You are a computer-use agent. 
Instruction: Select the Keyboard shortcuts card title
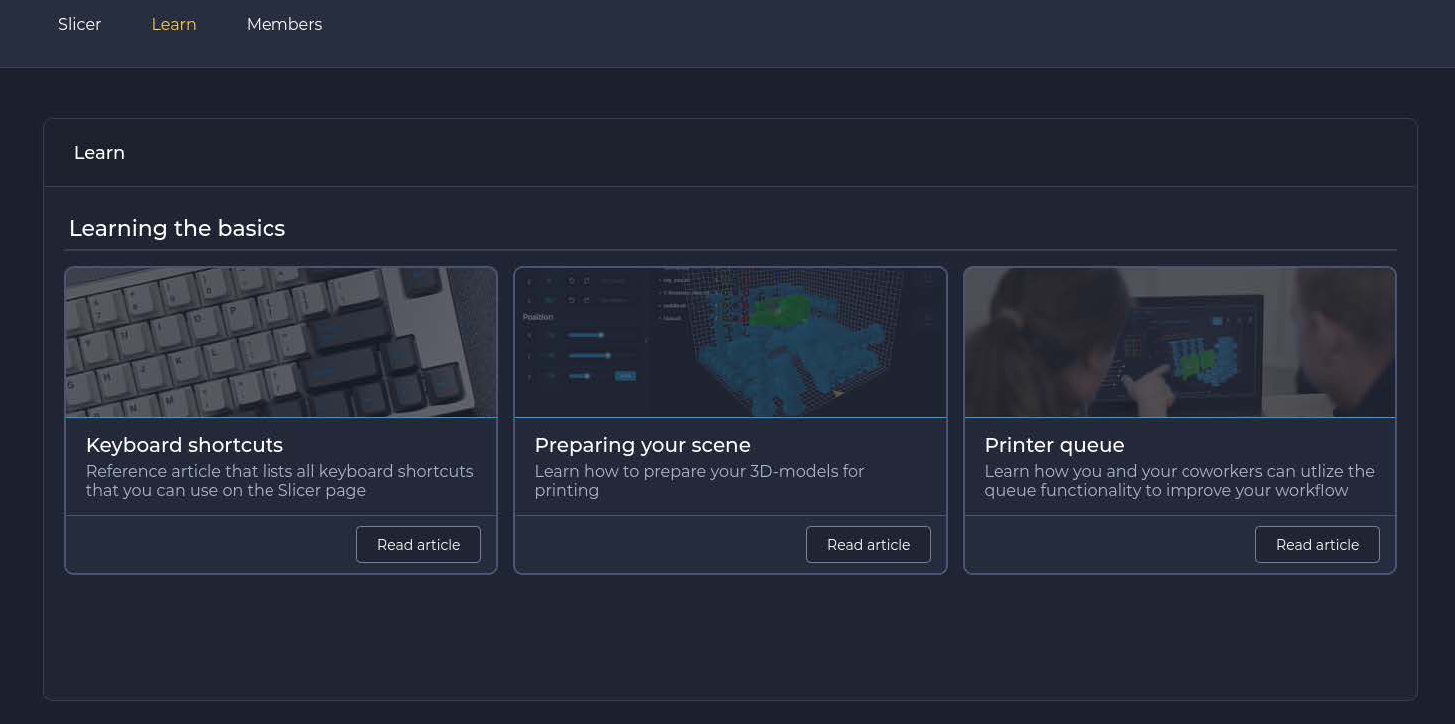[184, 445]
